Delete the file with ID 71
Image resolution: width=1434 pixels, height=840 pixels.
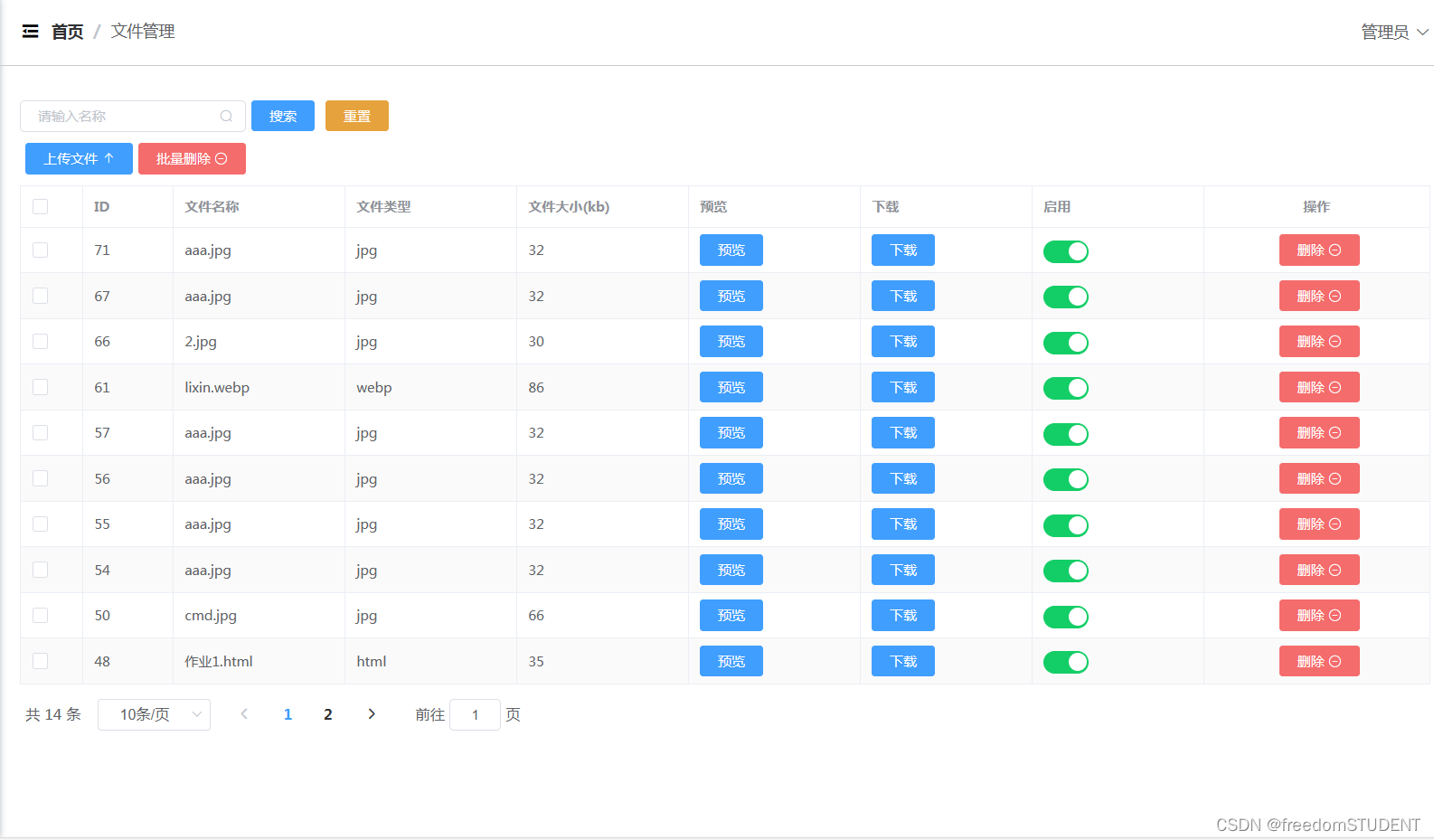point(1319,250)
